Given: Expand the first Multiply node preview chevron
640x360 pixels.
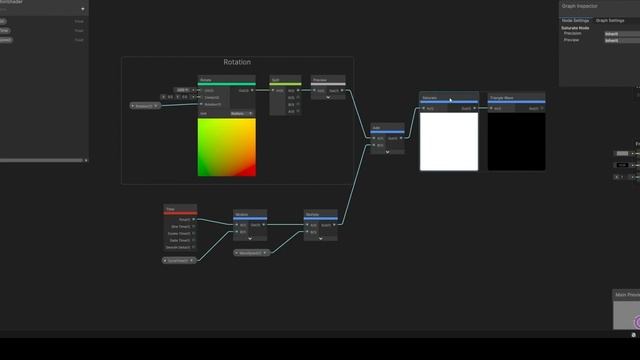Looking at the screenshot, I should click(x=250, y=238).
